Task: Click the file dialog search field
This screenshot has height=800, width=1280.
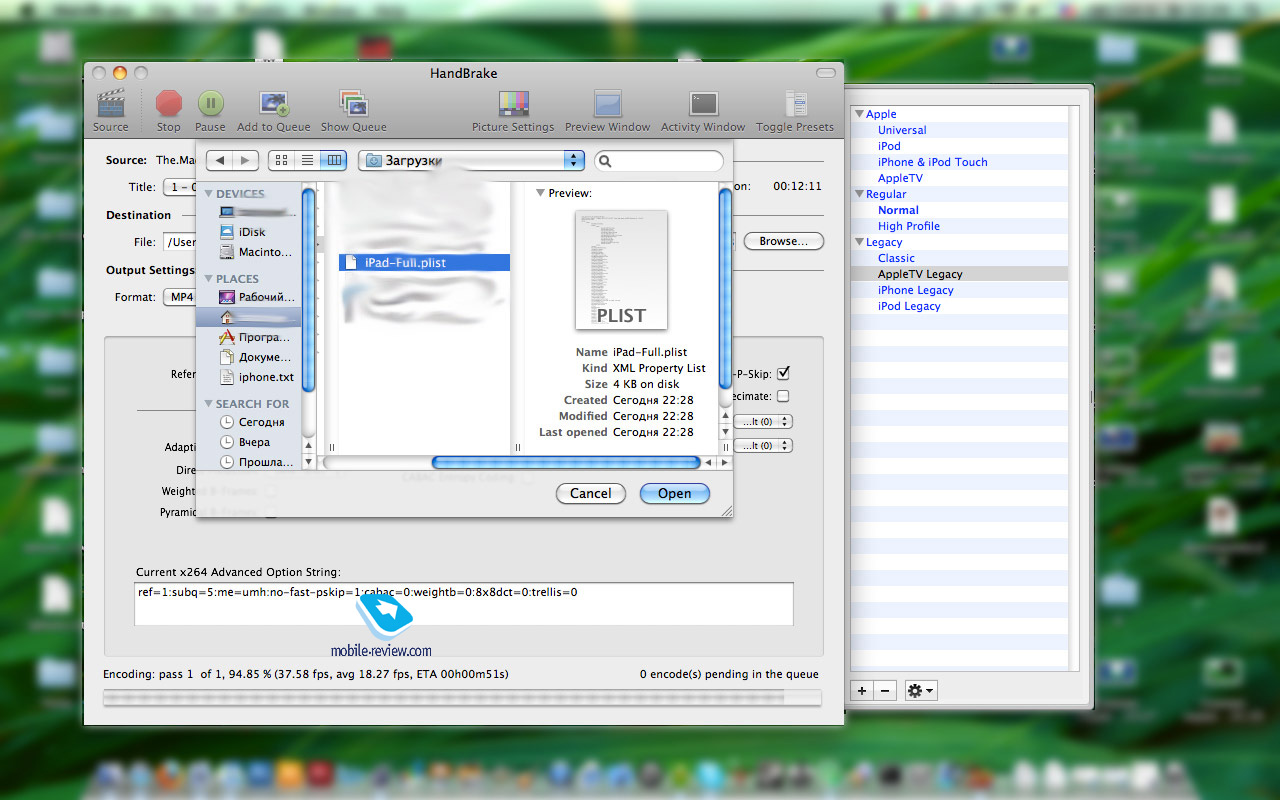Action: (x=659, y=161)
